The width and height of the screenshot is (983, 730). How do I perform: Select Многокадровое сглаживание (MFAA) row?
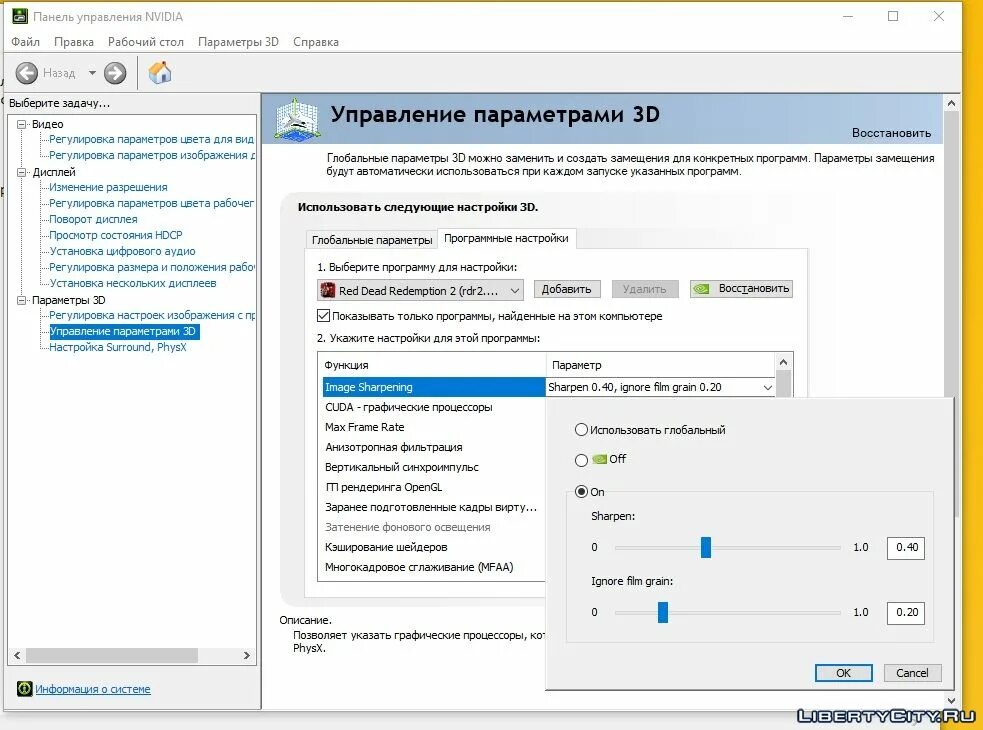pos(434,567)
